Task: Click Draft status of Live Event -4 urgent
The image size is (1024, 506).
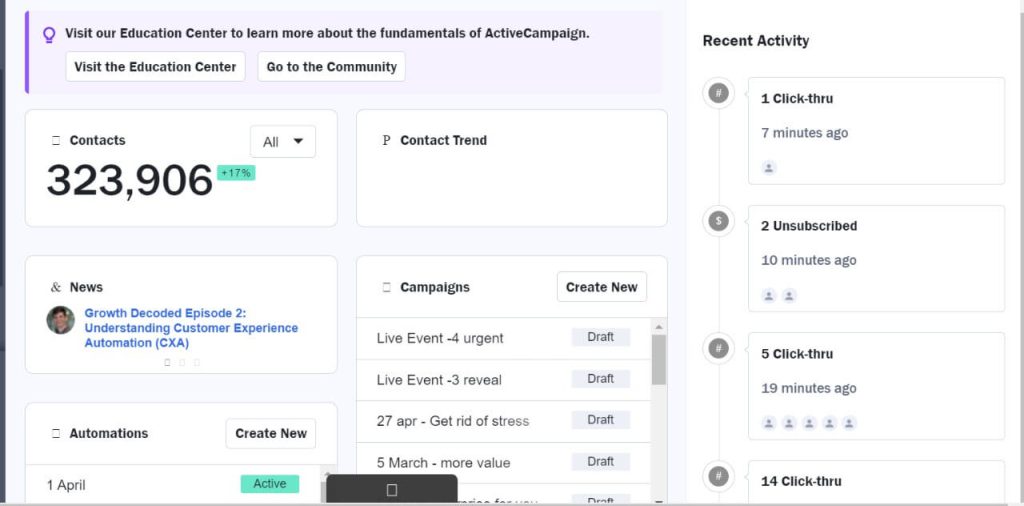Action: [601, 337]
